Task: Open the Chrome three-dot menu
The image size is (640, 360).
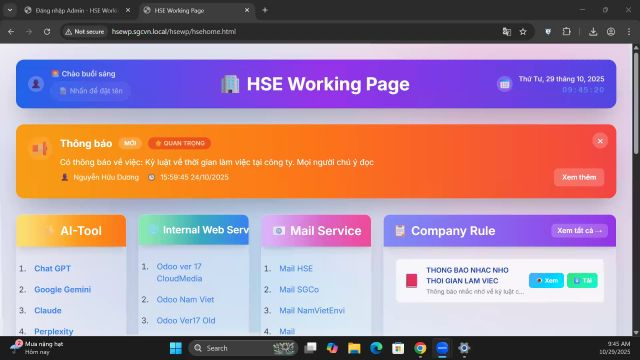Action: point(629,31)
